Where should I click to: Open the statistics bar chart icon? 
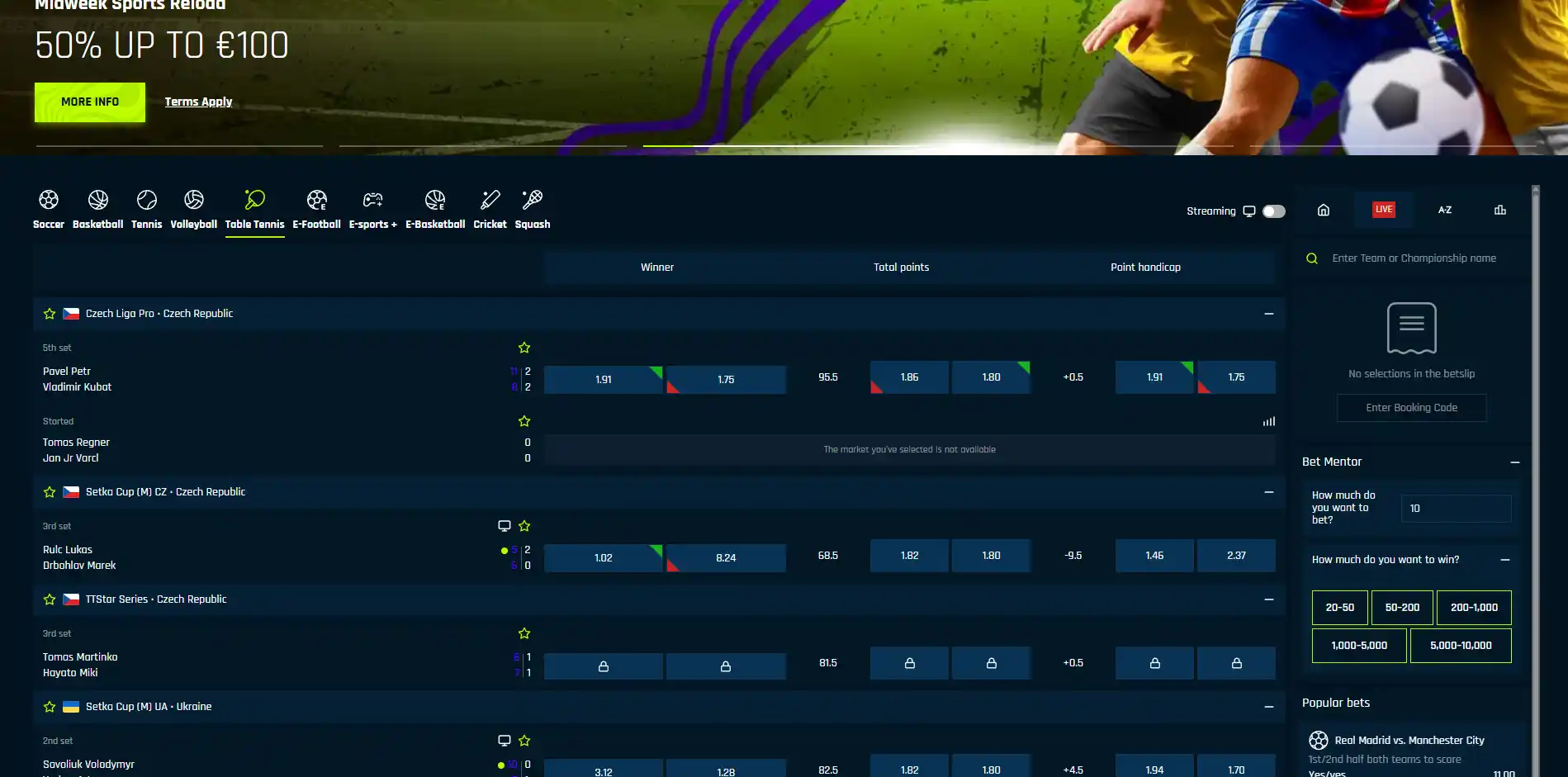(x=1500, y=210)
